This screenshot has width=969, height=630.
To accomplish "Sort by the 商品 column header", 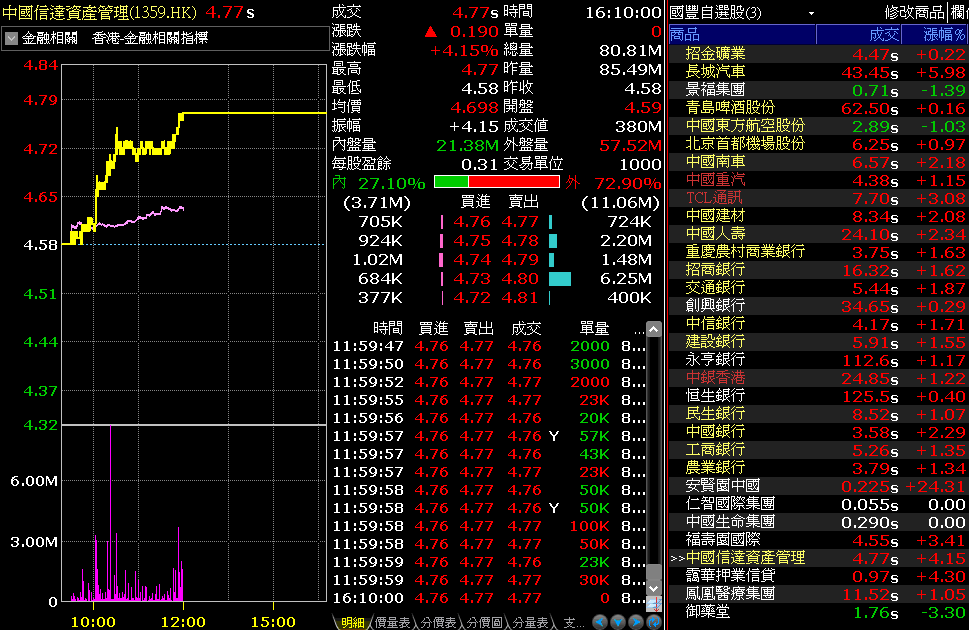I will pyautogui.click(x=742, y=34).
